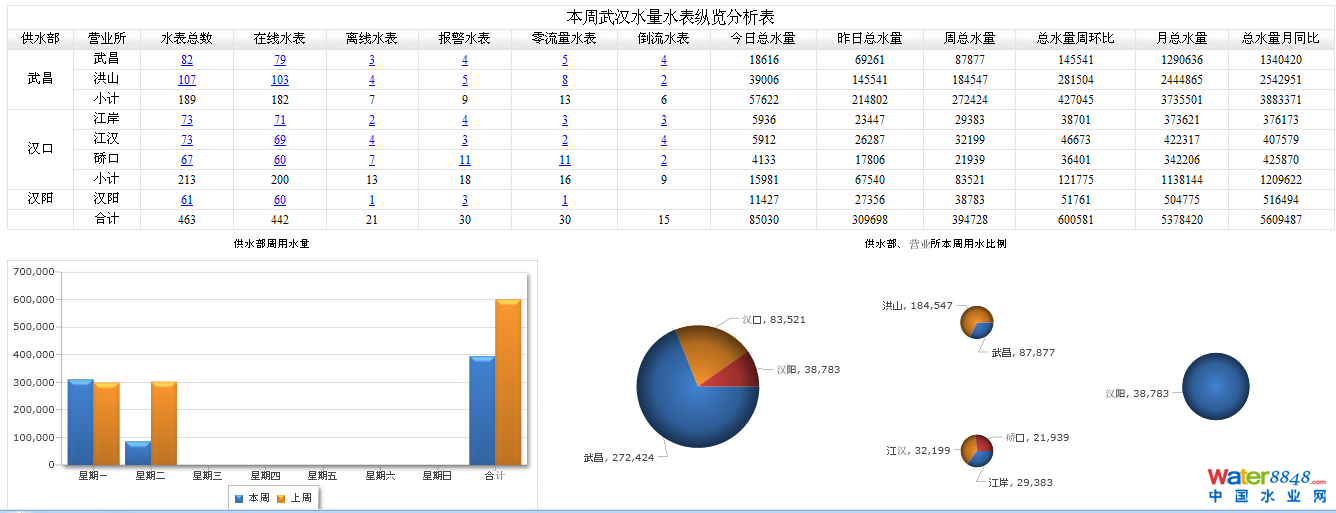The height and width of the screenshot is (513, 1336).
Task: Click the solid blue 汉阳 pie chart
Action: coord(1215,388)
